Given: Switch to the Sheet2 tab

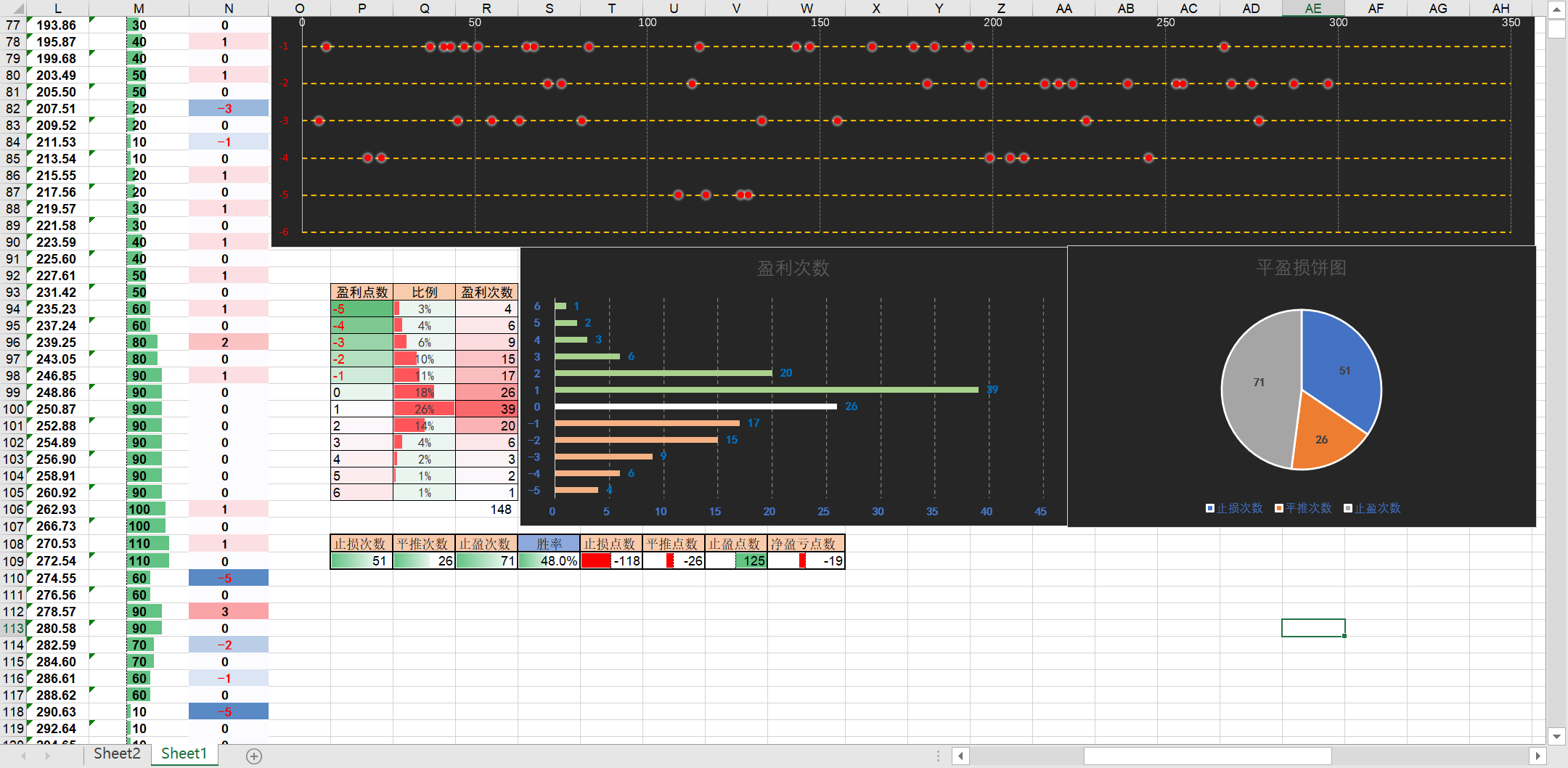Looking at the screenshot, I should tap(117, 753).
